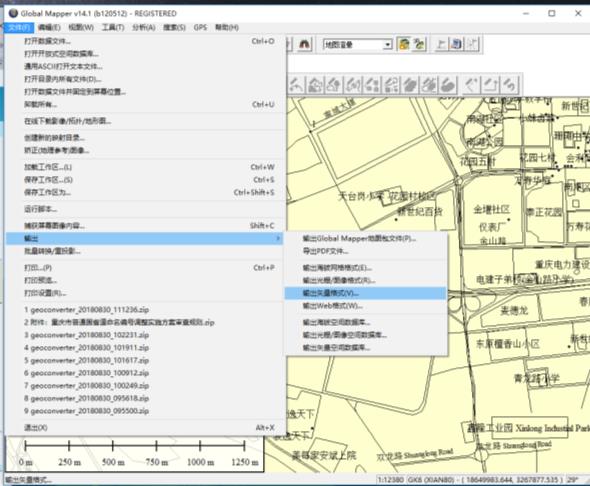Screen dimensions: 590x486
Task: Open the GPS menu
Action: 201,27
